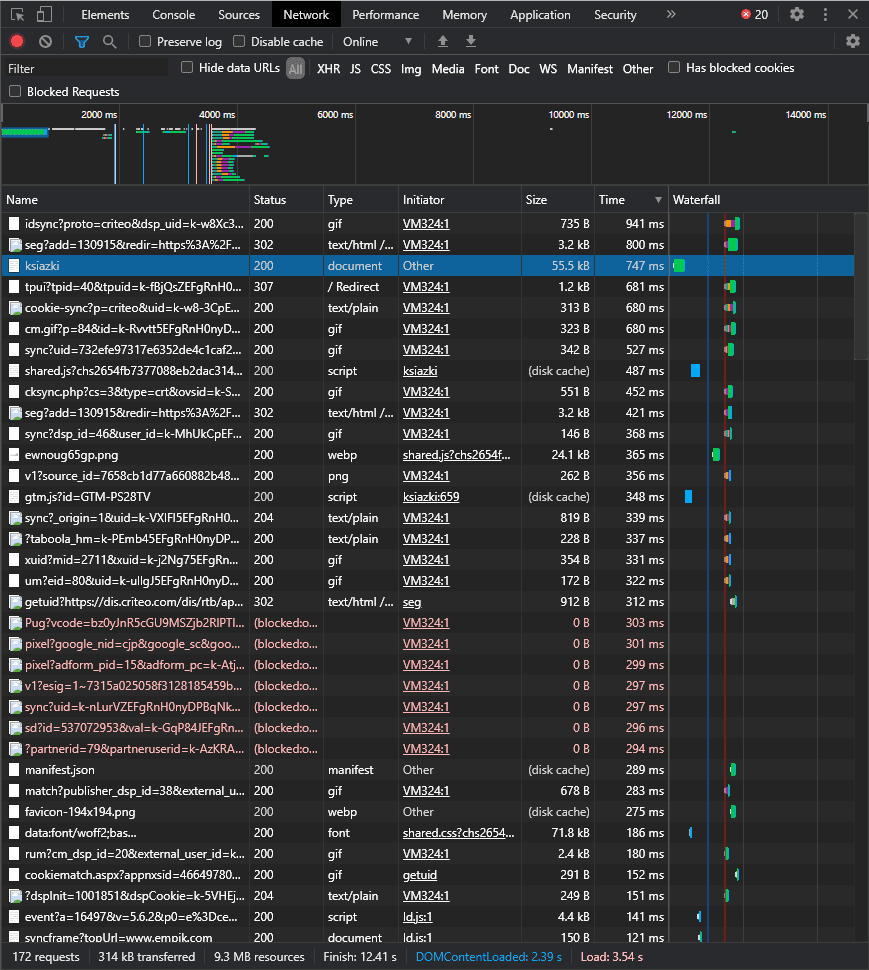This screenshot has width=869, height=970.
Task: Click the timeline overview at 4000 ms marker
Action: tap(216, 114)
